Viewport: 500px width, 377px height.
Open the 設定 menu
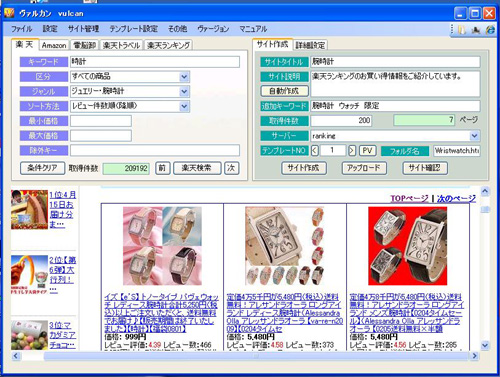coord(50,29)
